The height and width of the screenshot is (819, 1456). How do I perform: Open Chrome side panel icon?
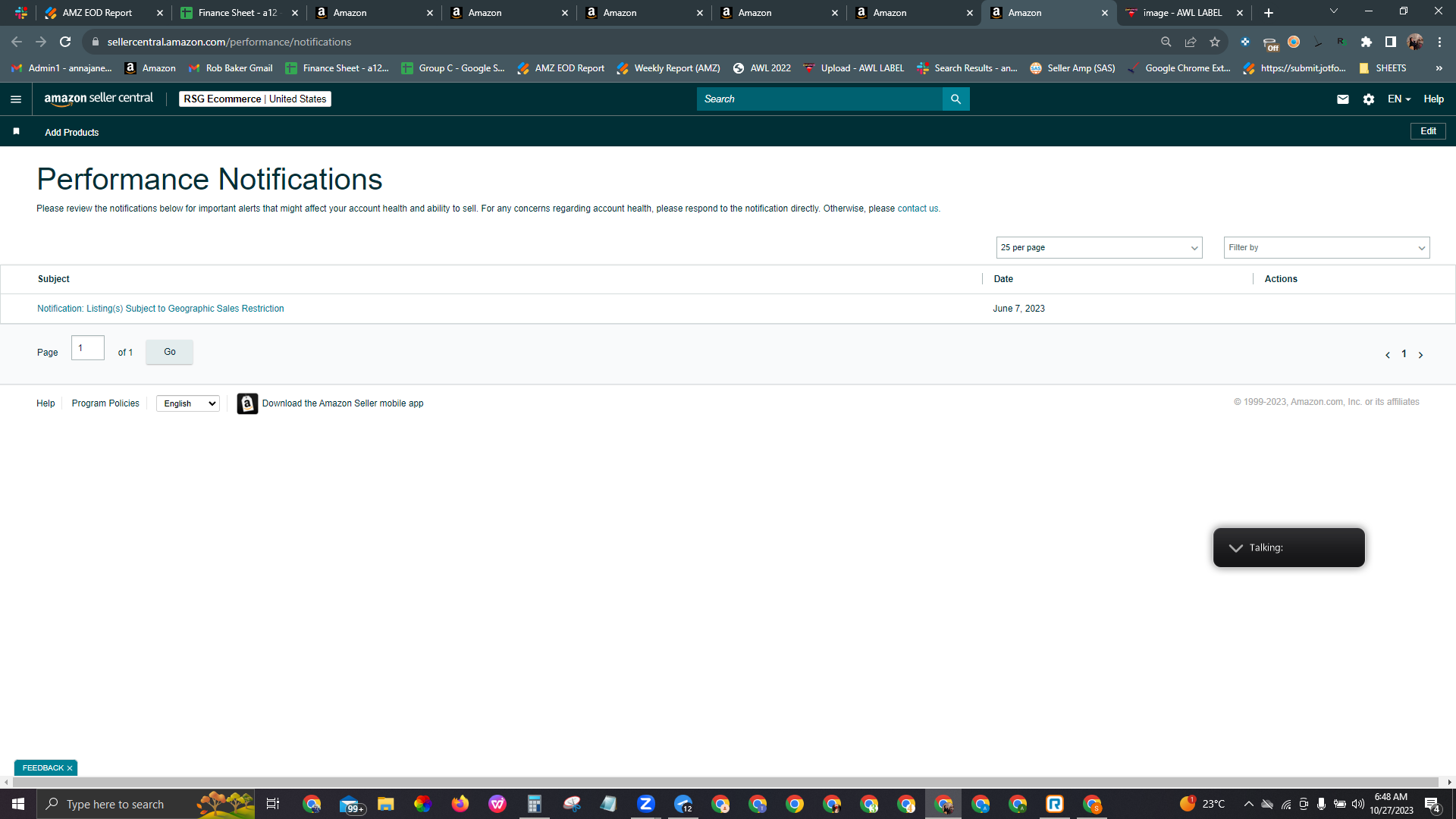[1390, 42]
